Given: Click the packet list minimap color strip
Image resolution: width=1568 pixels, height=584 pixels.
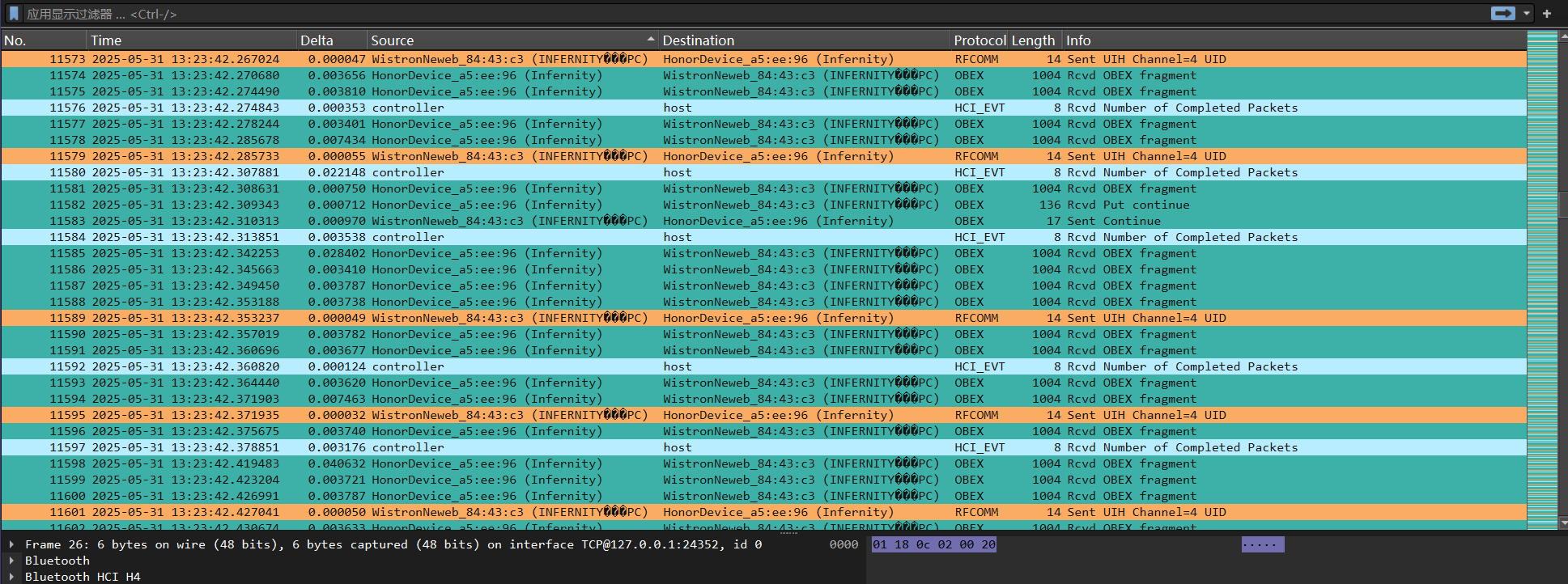Looking at the screenshot, I should pos(1541,243).
